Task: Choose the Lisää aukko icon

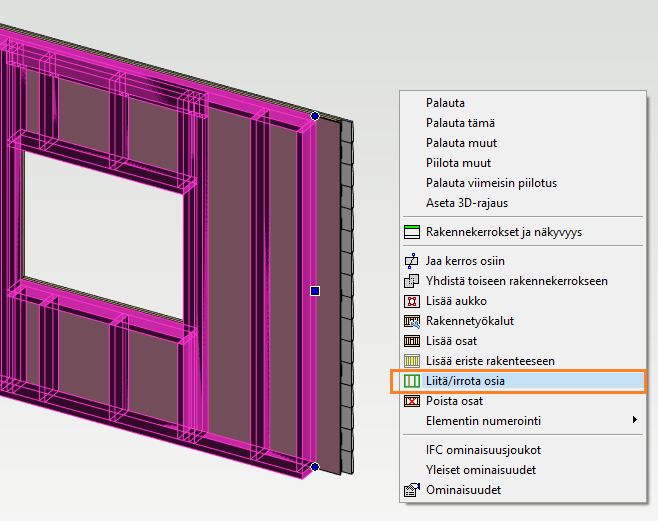Action: click(411, 301)
